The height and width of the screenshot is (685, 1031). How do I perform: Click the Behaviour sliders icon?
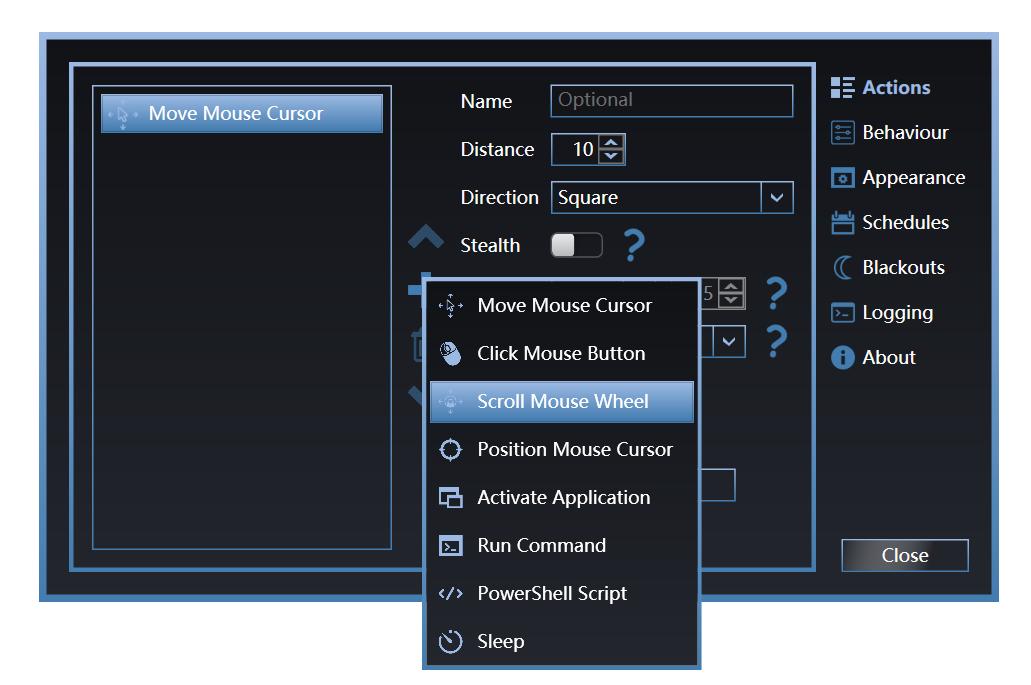click(842, 132)
